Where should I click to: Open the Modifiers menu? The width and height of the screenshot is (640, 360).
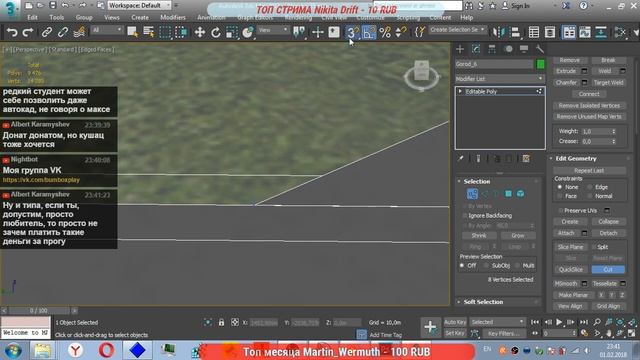click(173, 18)
